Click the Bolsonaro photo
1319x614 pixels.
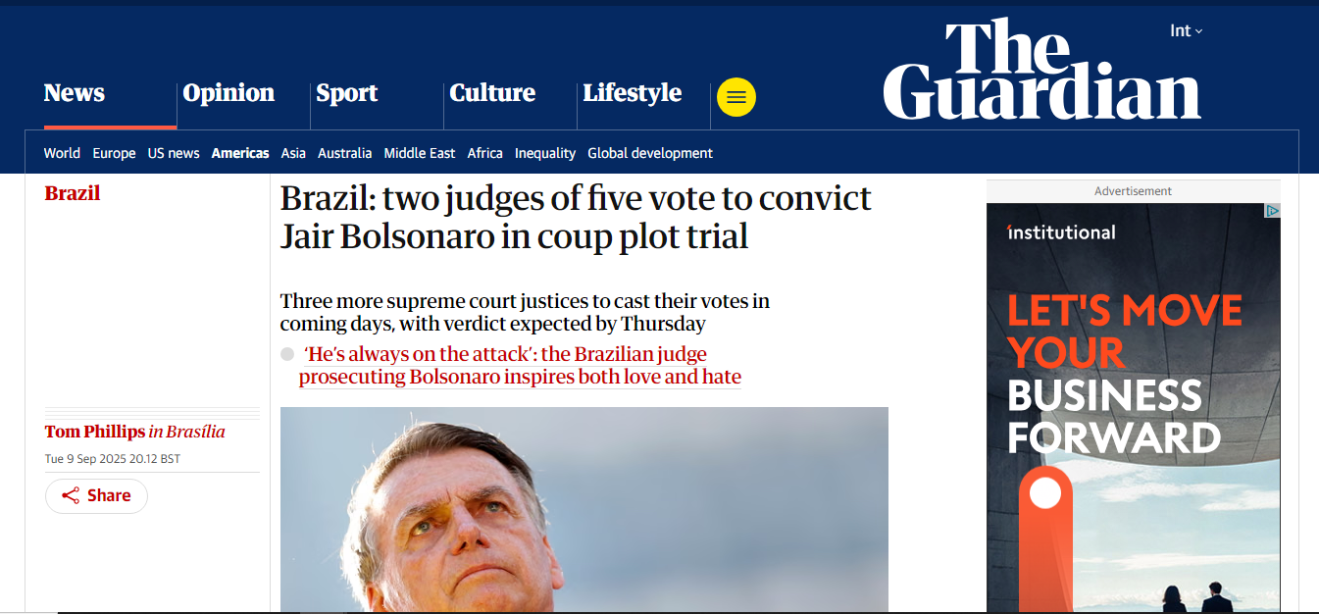click(x=584, y=510)
